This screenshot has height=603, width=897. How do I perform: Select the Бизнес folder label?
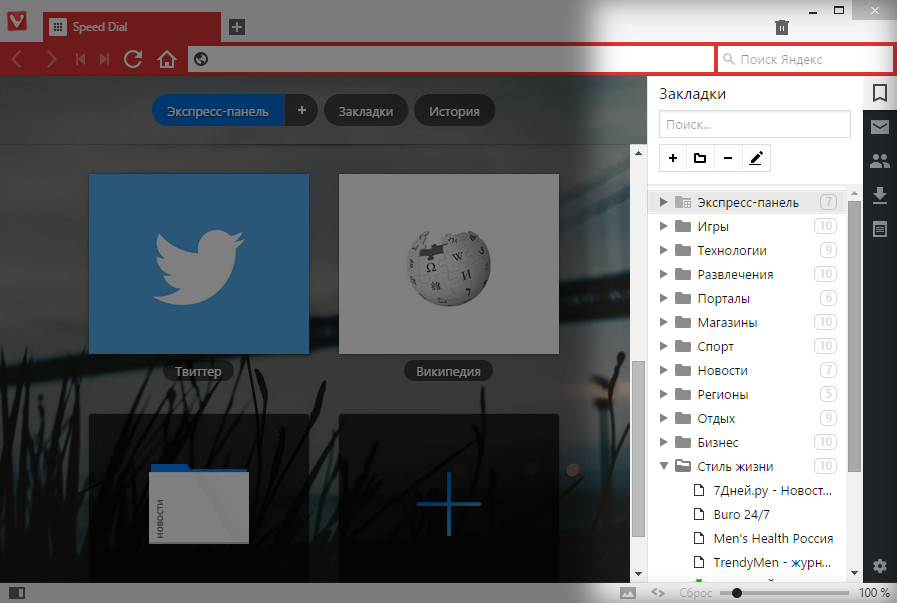718,443
